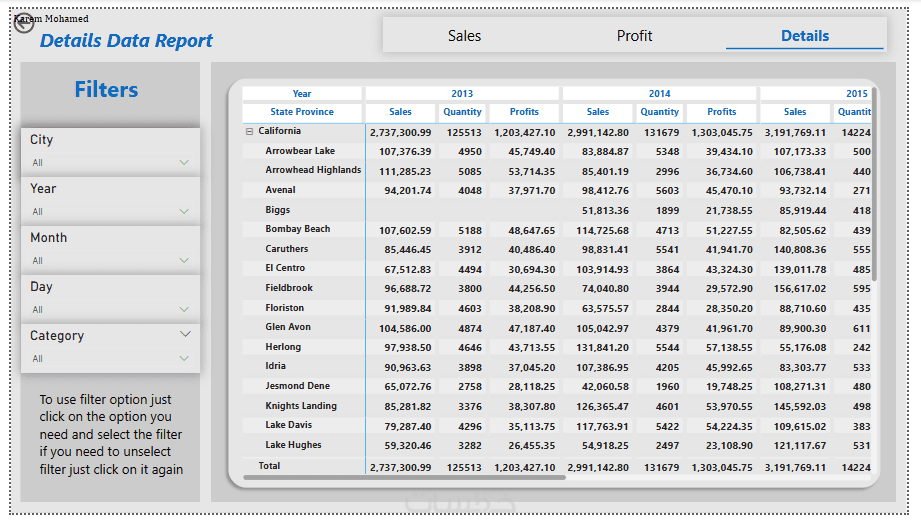Select the 2013 year column header
The width and height of the screenshot is (921, 523).
click(462, 93)
